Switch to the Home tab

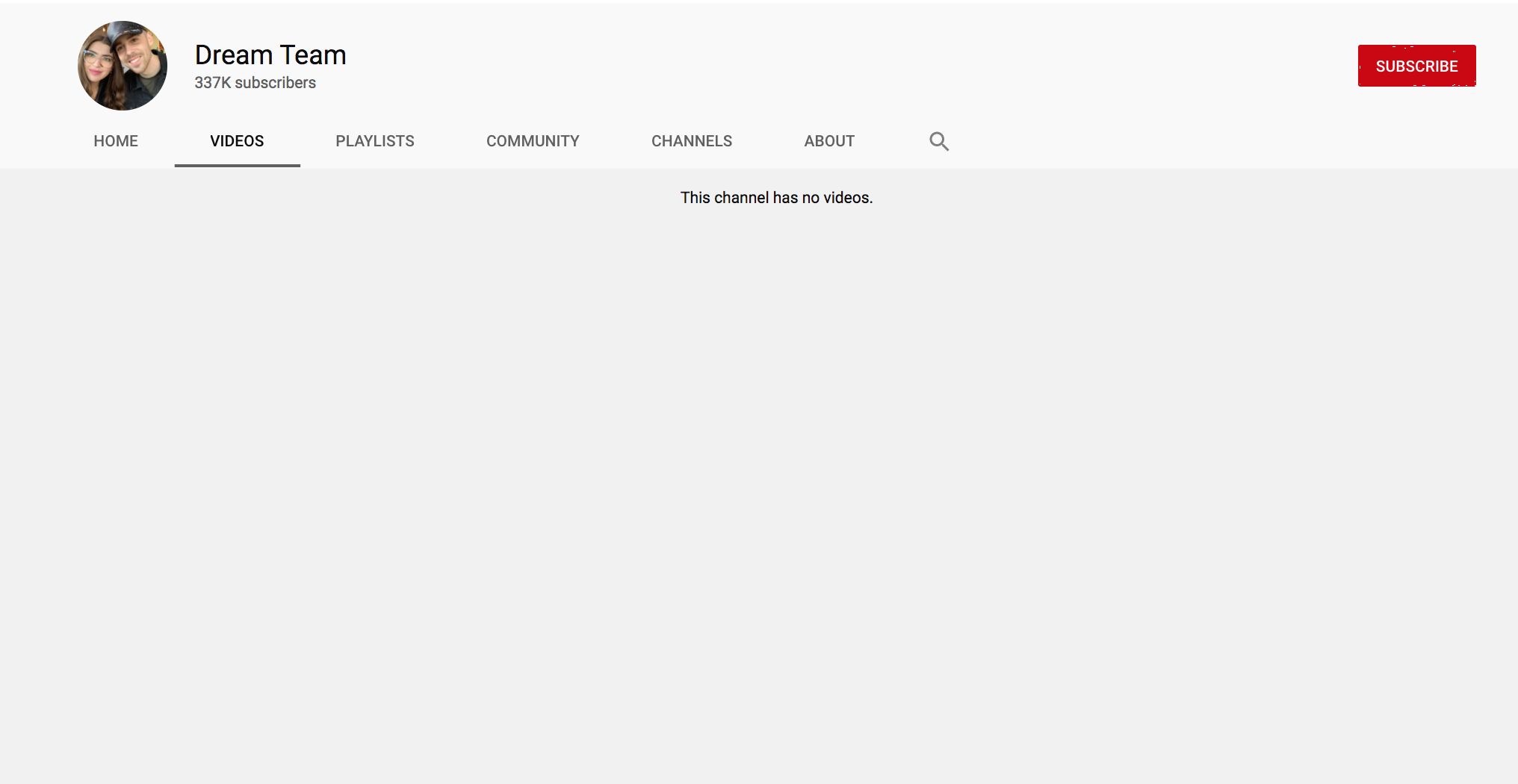pyautogui.click(x=116, y=141)
